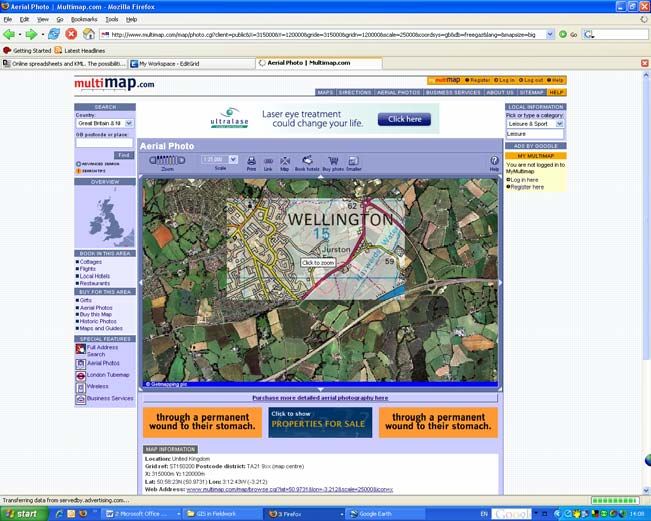This screenshot has height=521, width=651.
Task: Open the Leisure & Sport category dropdown
Action: [535, 124]
